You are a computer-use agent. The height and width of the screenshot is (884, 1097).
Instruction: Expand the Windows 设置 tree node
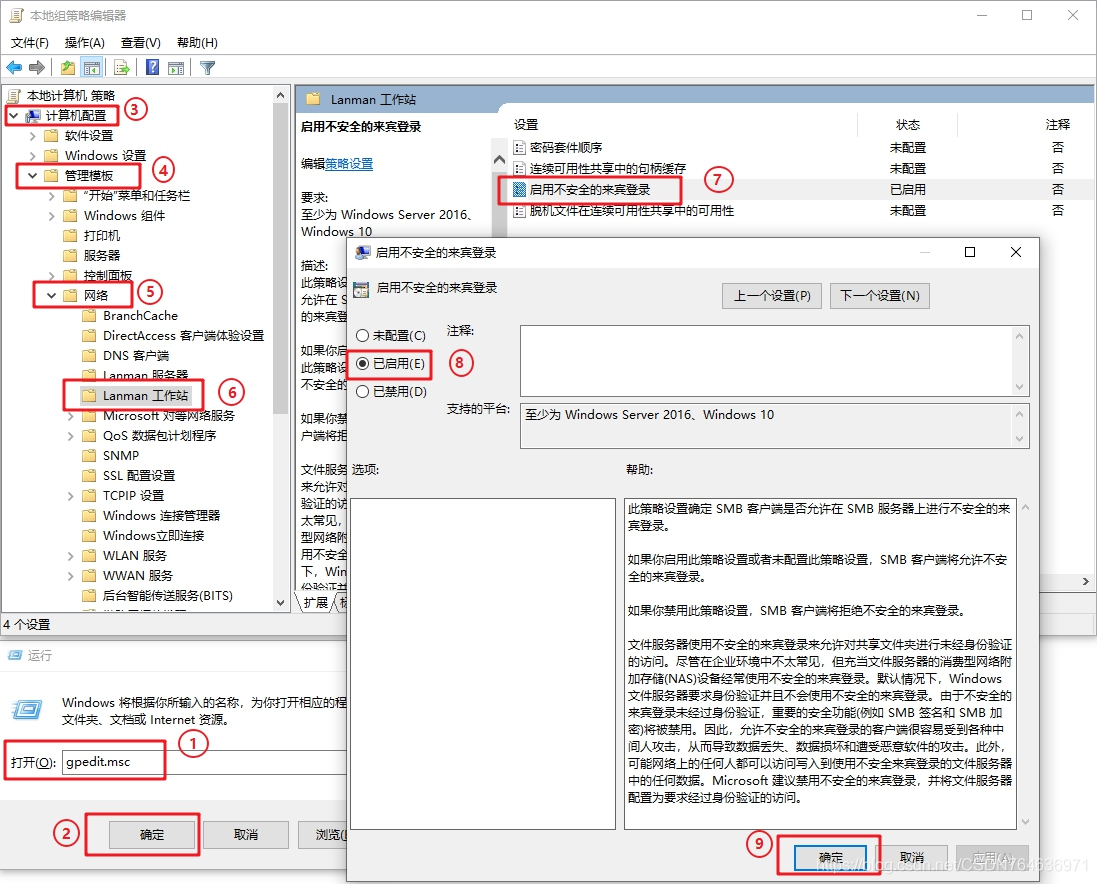[x=33, y=155]
